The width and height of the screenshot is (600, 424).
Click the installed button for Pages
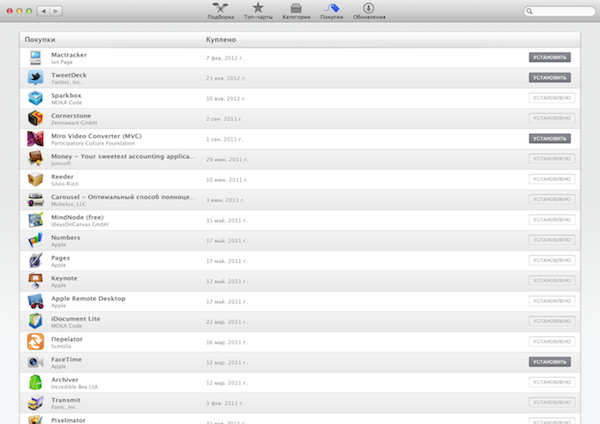(x=552, y=260)
